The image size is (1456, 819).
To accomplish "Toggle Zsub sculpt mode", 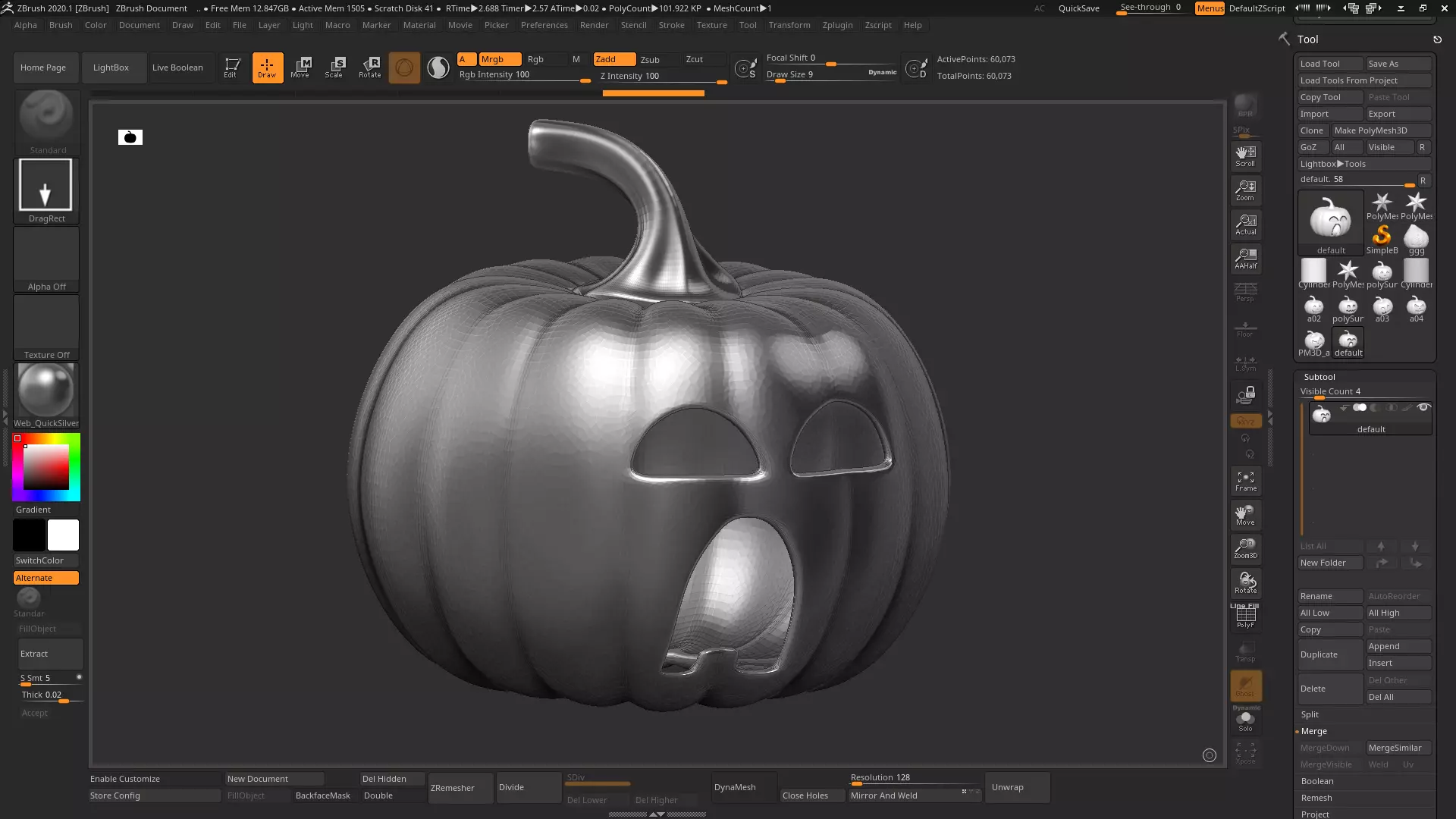I will (655, 60).
